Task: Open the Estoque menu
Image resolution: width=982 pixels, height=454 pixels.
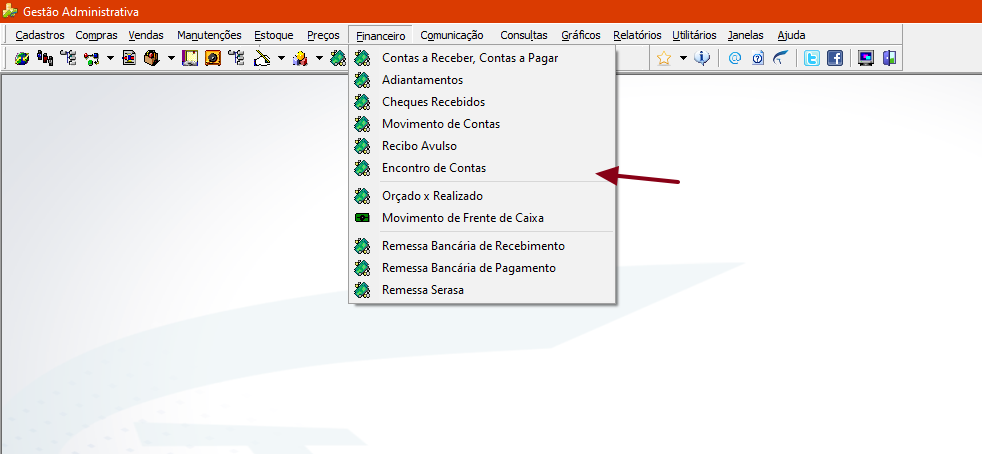Action: (x=274, y=35)
